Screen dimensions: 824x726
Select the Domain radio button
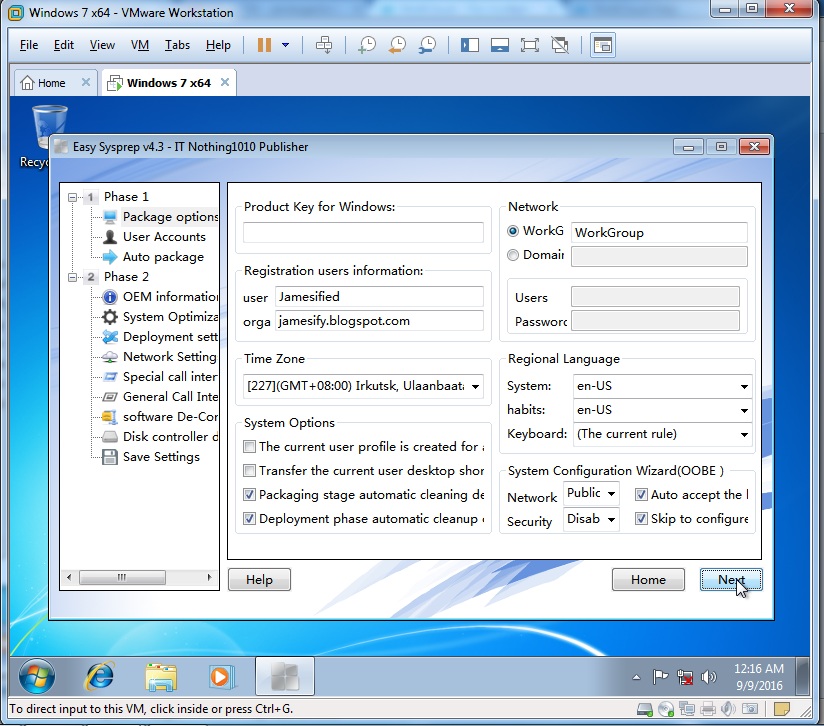coord(513,255)
